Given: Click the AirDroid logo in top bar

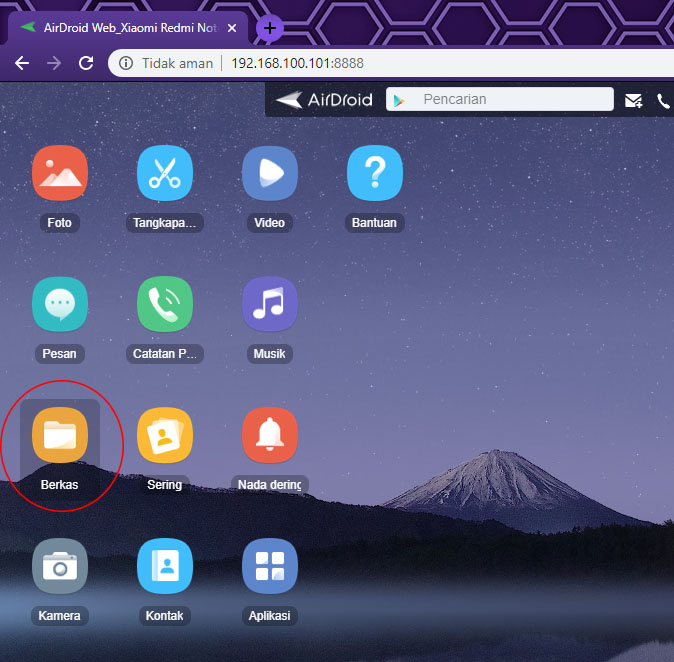Looking at the screenshot, I should tap(325, 100).
